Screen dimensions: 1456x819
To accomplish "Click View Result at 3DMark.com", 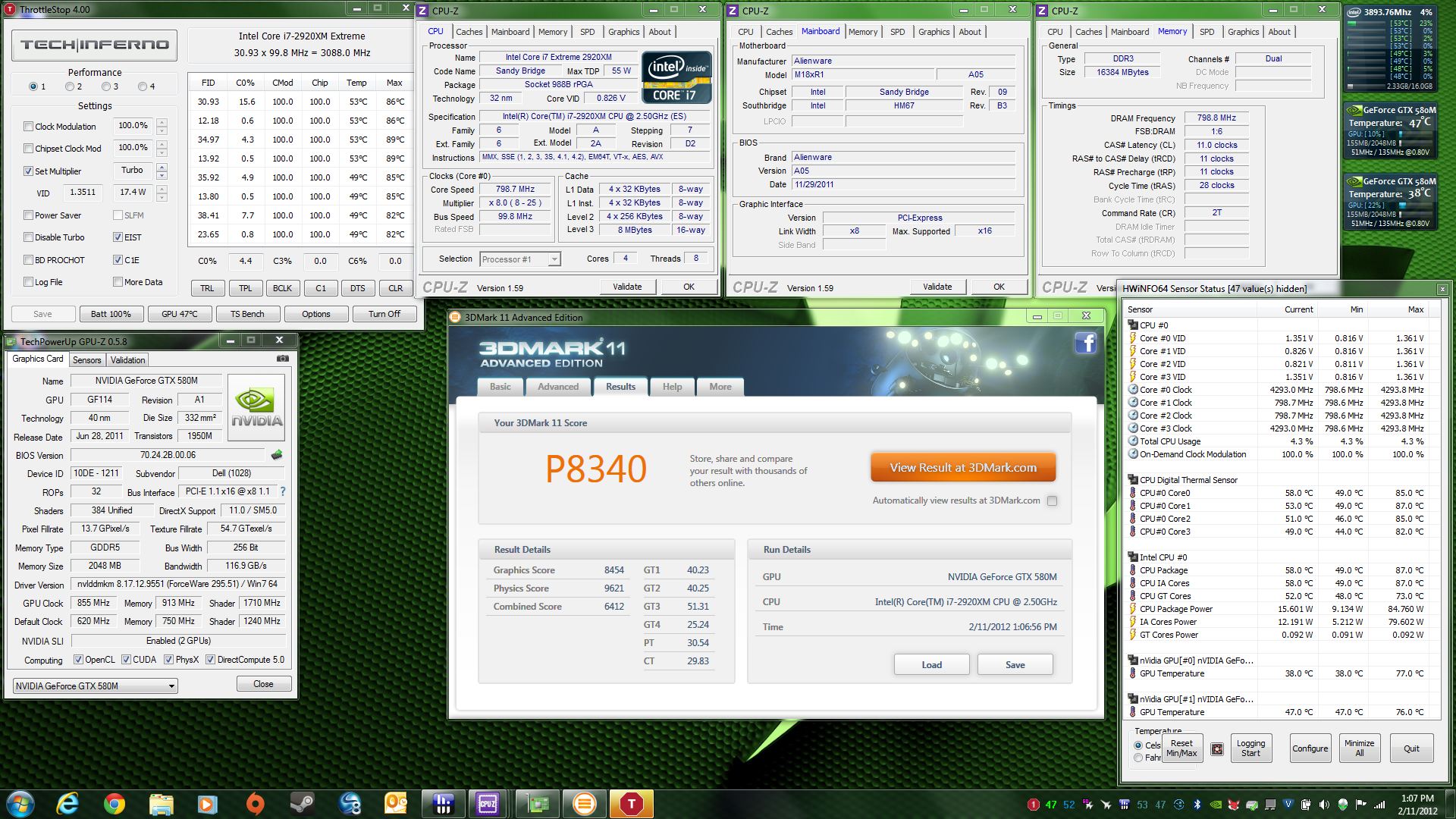I will 963,468.
